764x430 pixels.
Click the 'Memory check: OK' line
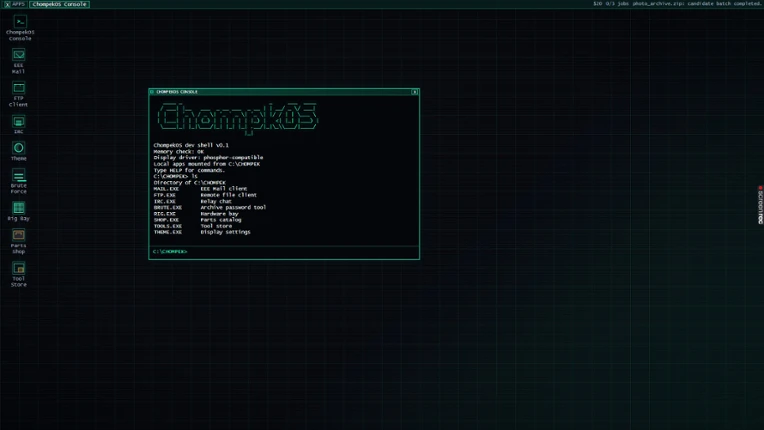[x=178, y=151]
